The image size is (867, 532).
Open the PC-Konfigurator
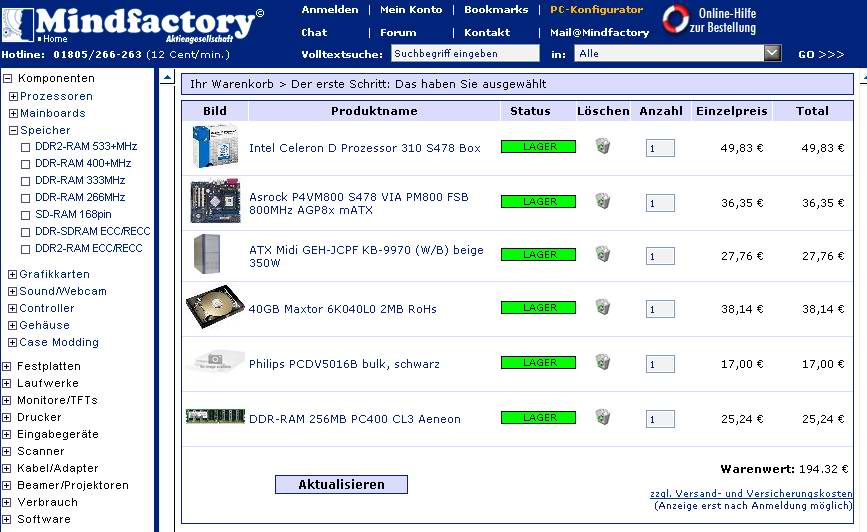[x=596, y=10]
